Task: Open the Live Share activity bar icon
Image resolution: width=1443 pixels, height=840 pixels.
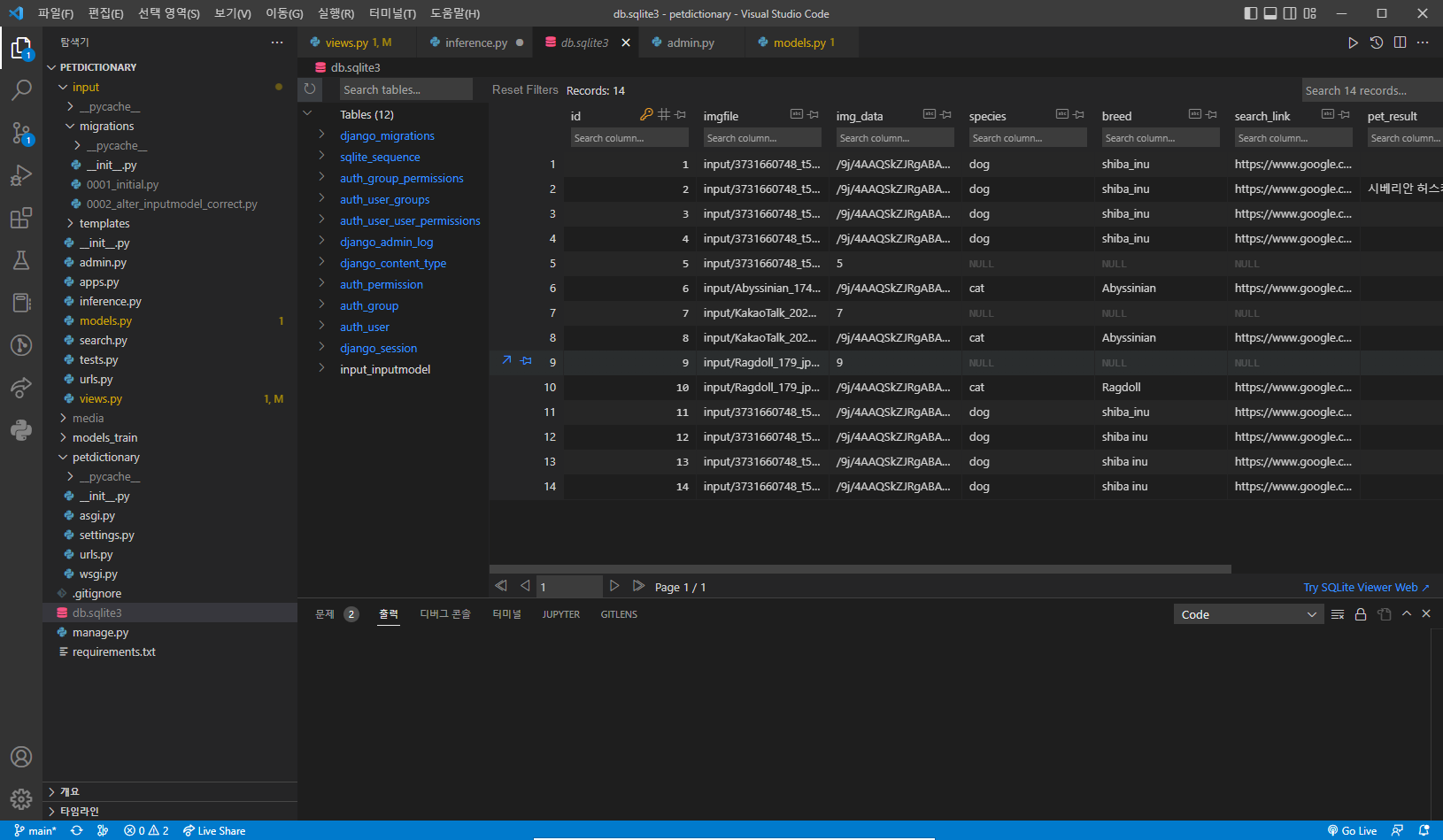Action: click(x=21, y=388)
